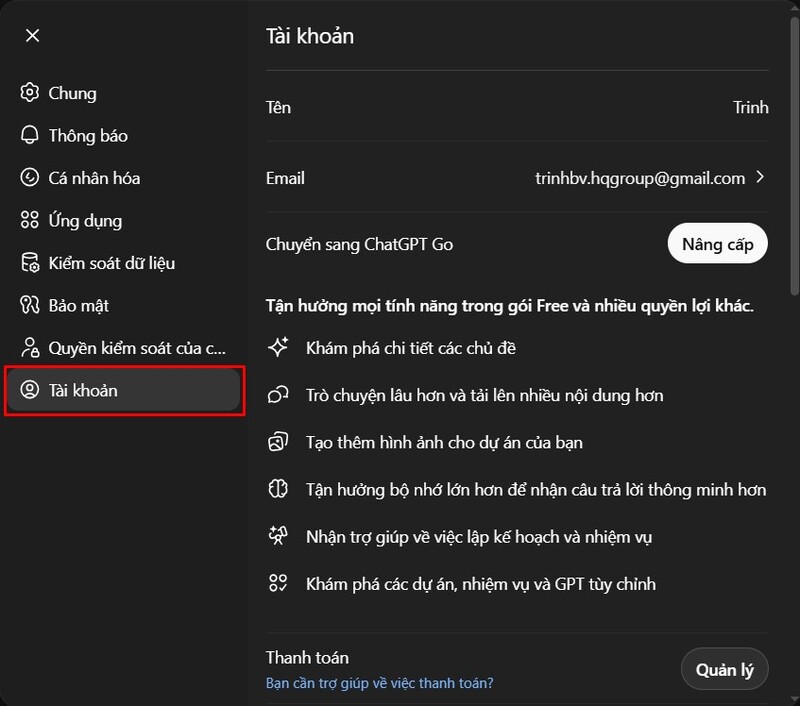Click the Tài khoản page heading
This screenshot has width=800, height=706.
(x=310, y=36)
